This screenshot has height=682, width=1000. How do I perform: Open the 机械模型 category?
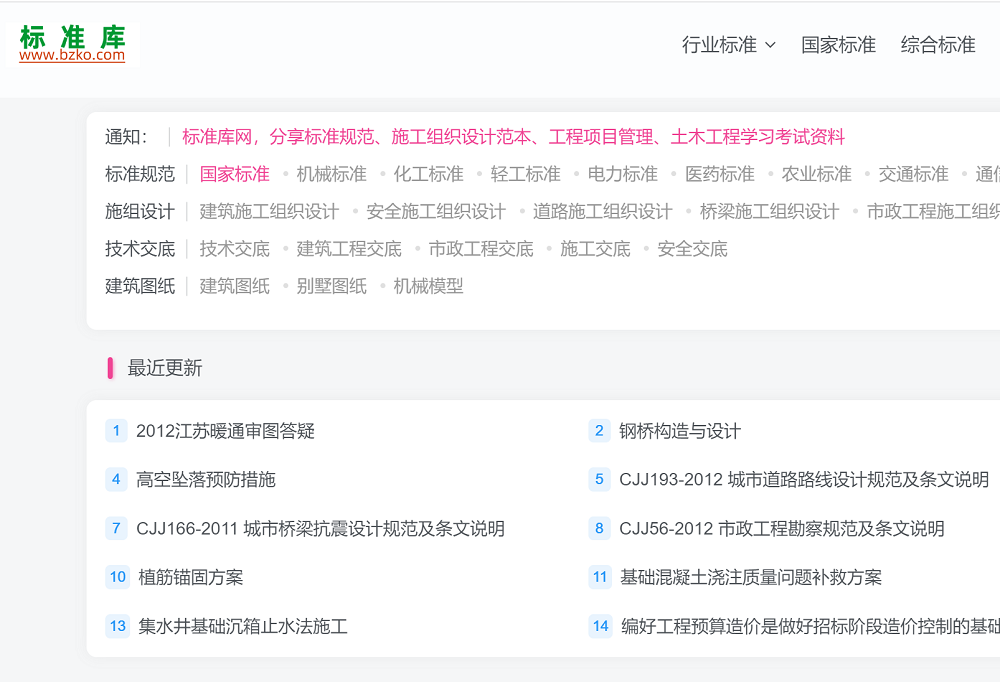point(428,286)
